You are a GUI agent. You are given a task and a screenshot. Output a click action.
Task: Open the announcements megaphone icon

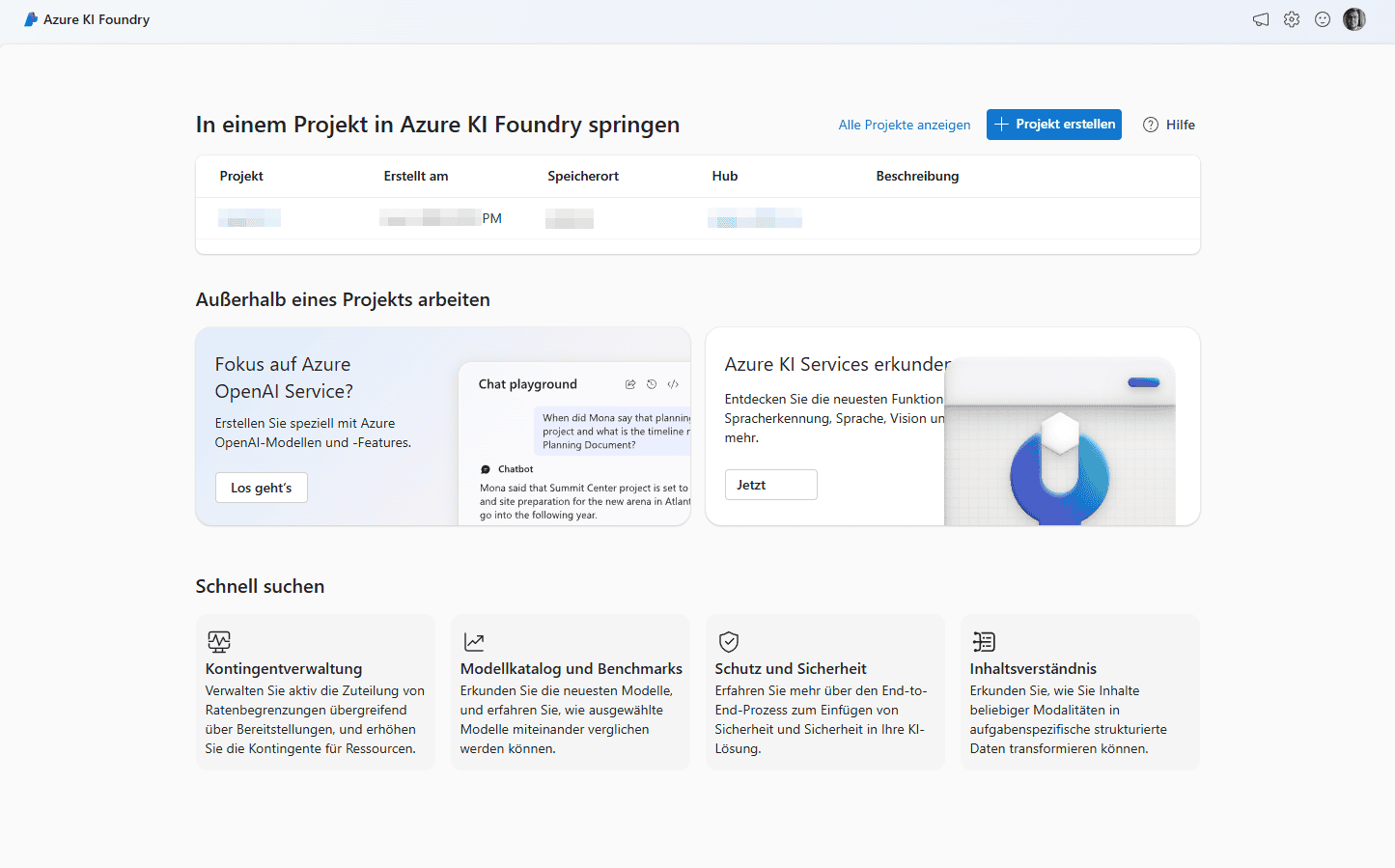pyautogui.click(x=1261, y=19)
